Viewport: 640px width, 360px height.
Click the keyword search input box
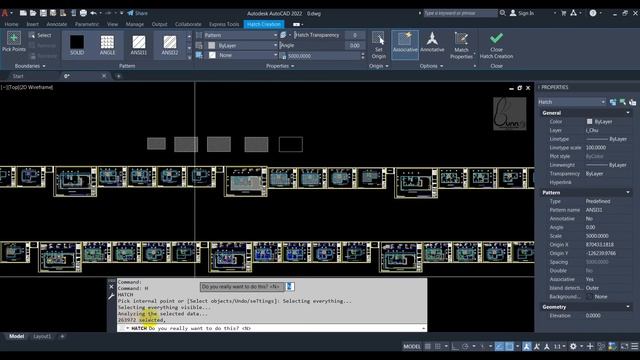(460, 13)
